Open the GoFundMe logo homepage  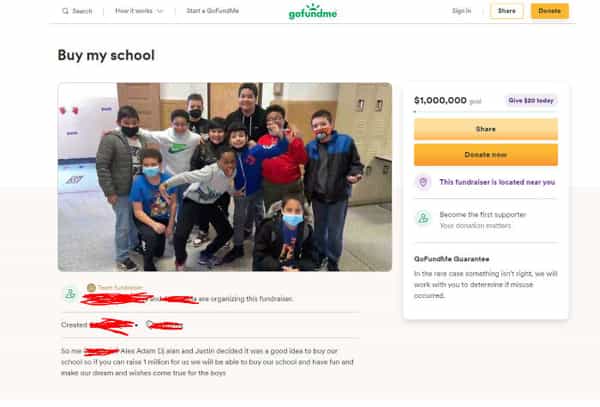click(x=313, y=11)
